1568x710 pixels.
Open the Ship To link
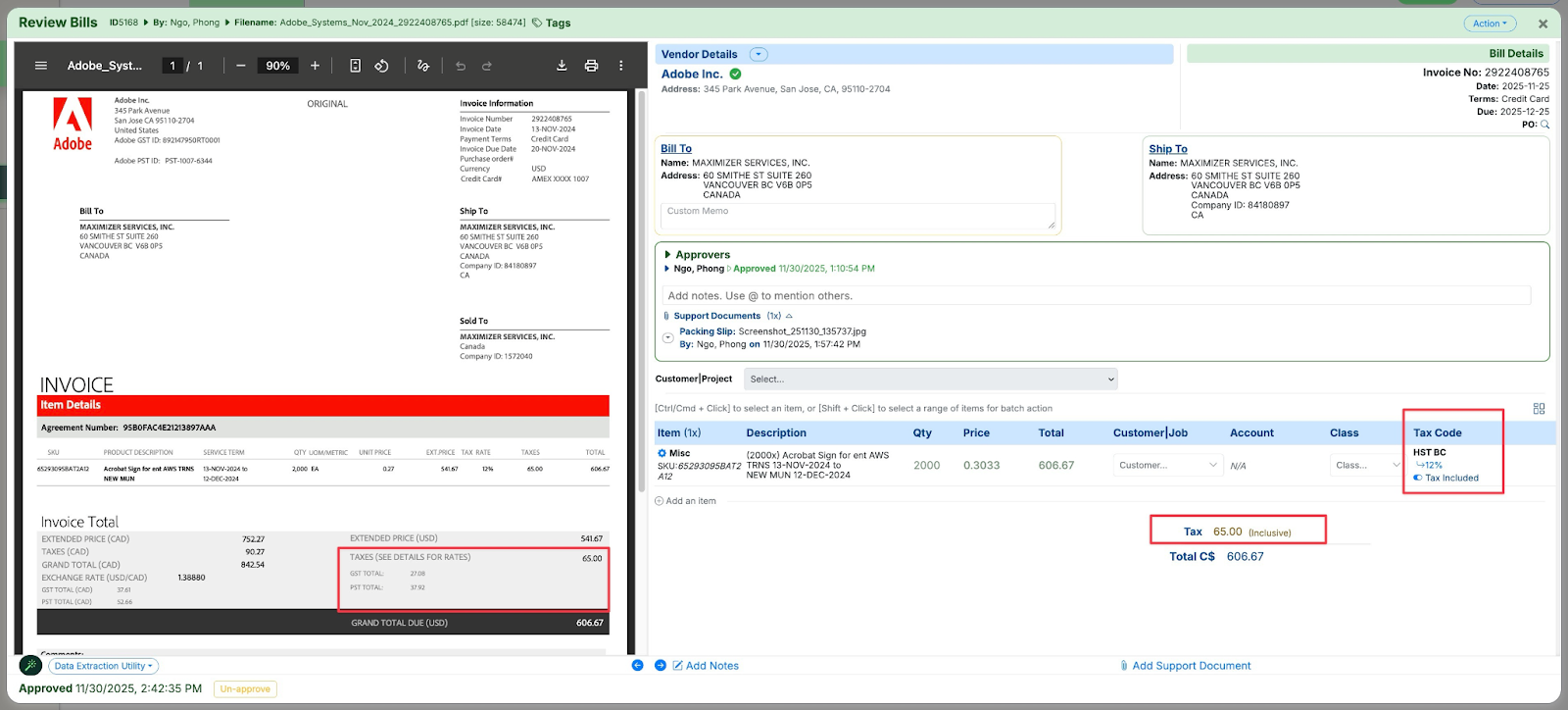point(1168,149)
